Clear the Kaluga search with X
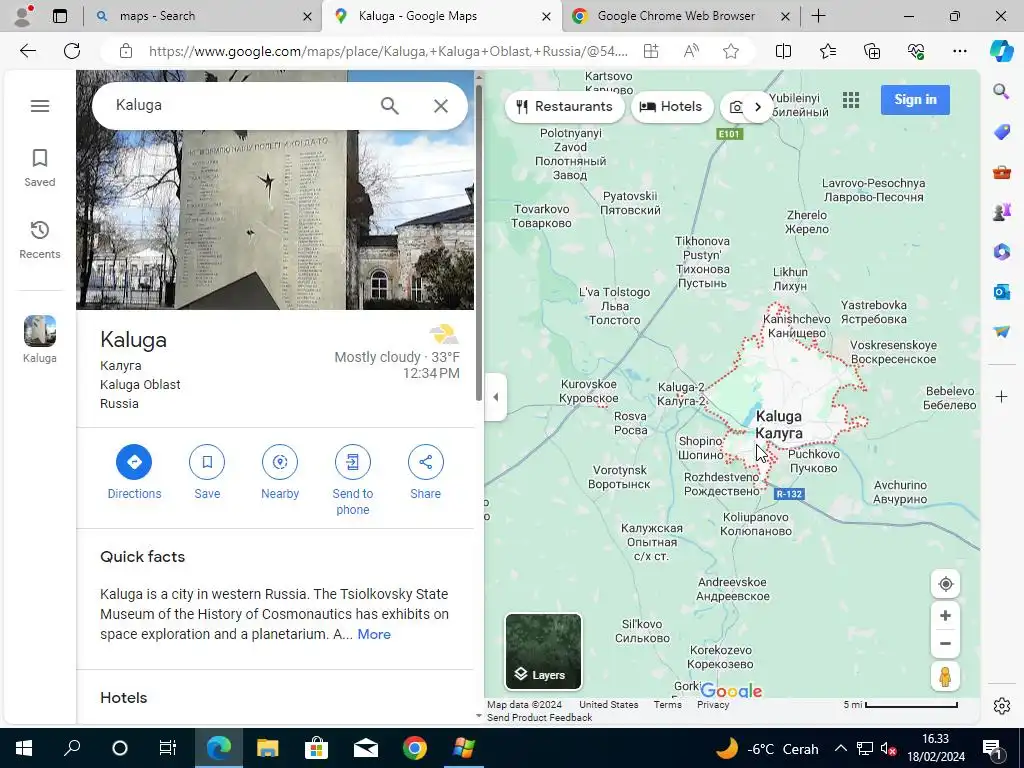Screen dimensions: 1024x768 coord(441,105)
